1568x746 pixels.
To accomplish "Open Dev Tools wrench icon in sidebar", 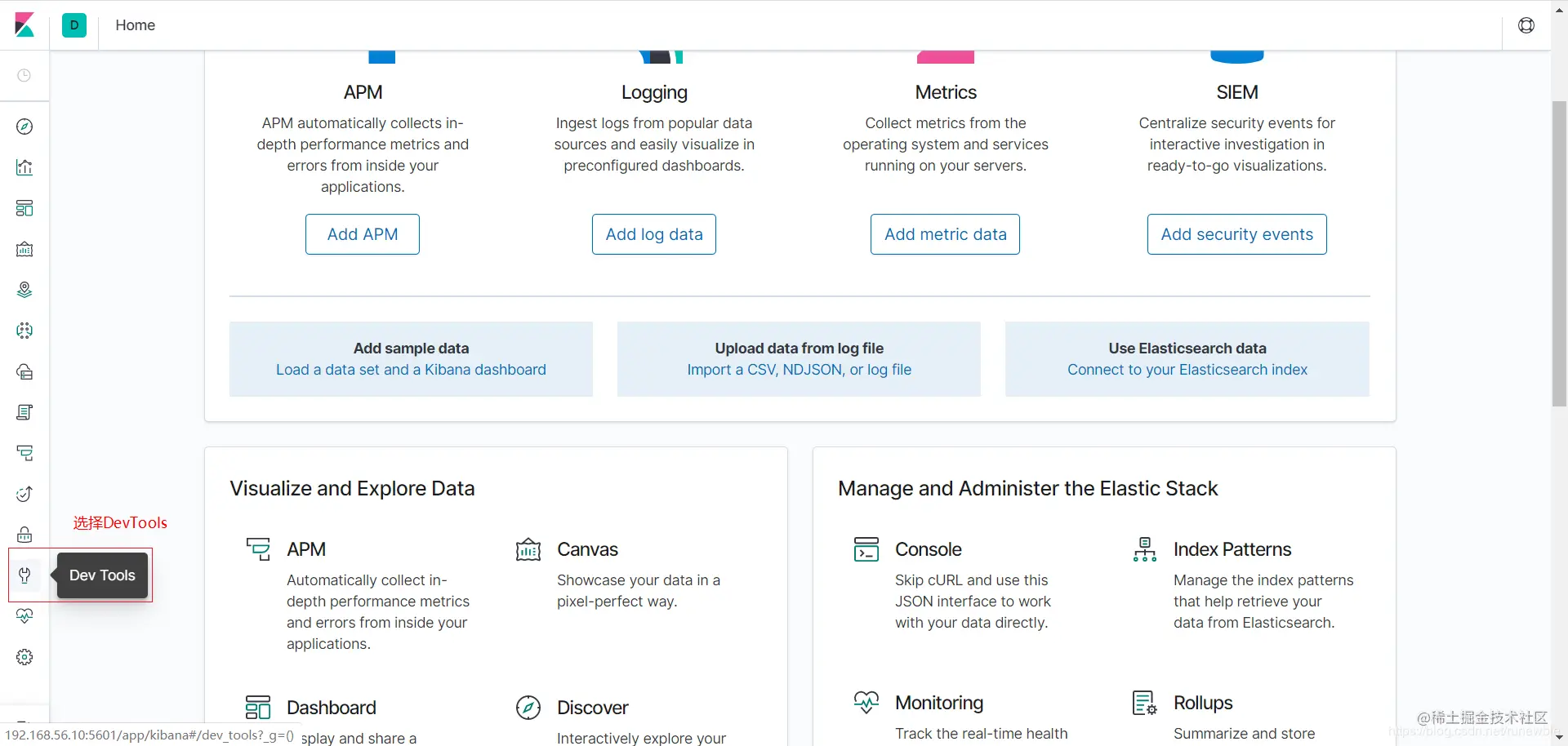I will 24,575.
